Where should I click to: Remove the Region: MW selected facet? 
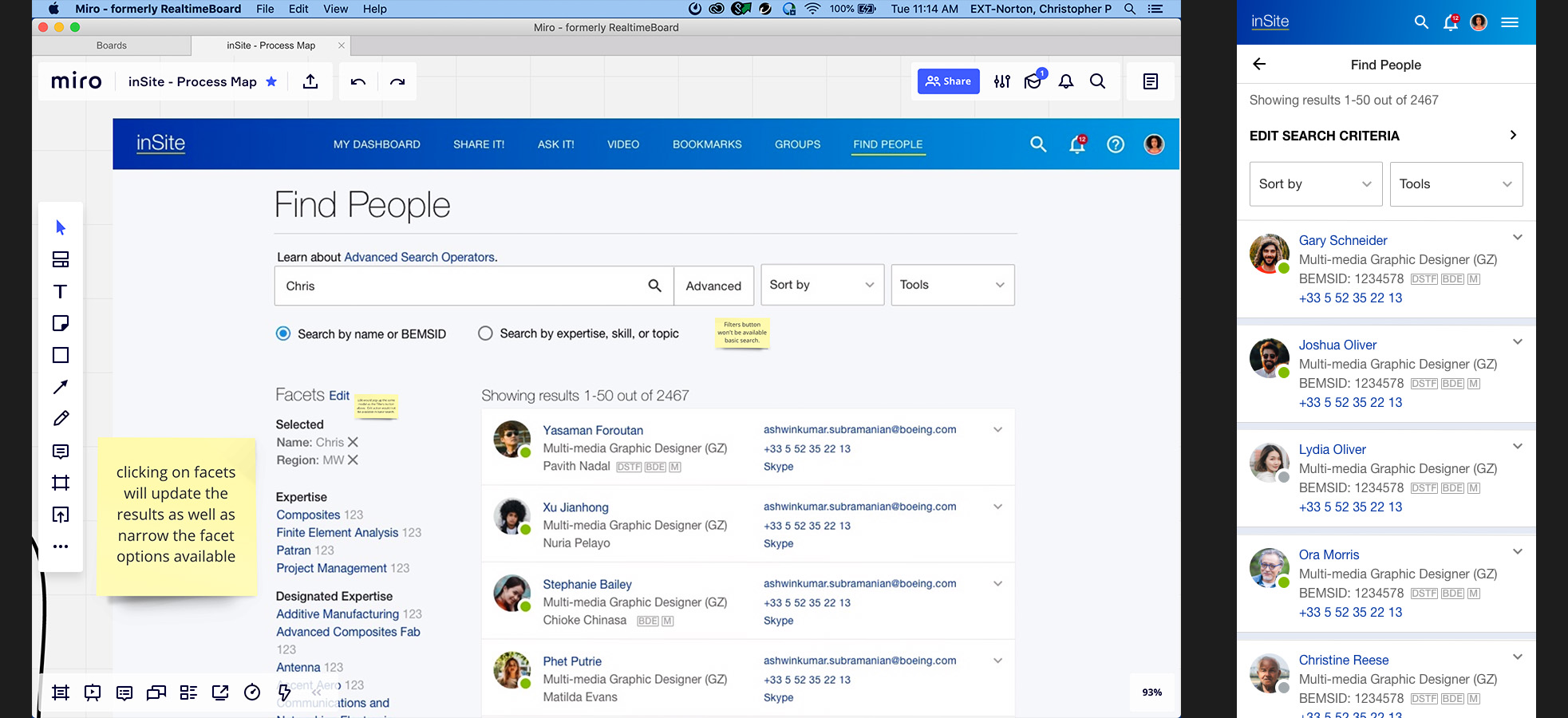pos(353,460)
